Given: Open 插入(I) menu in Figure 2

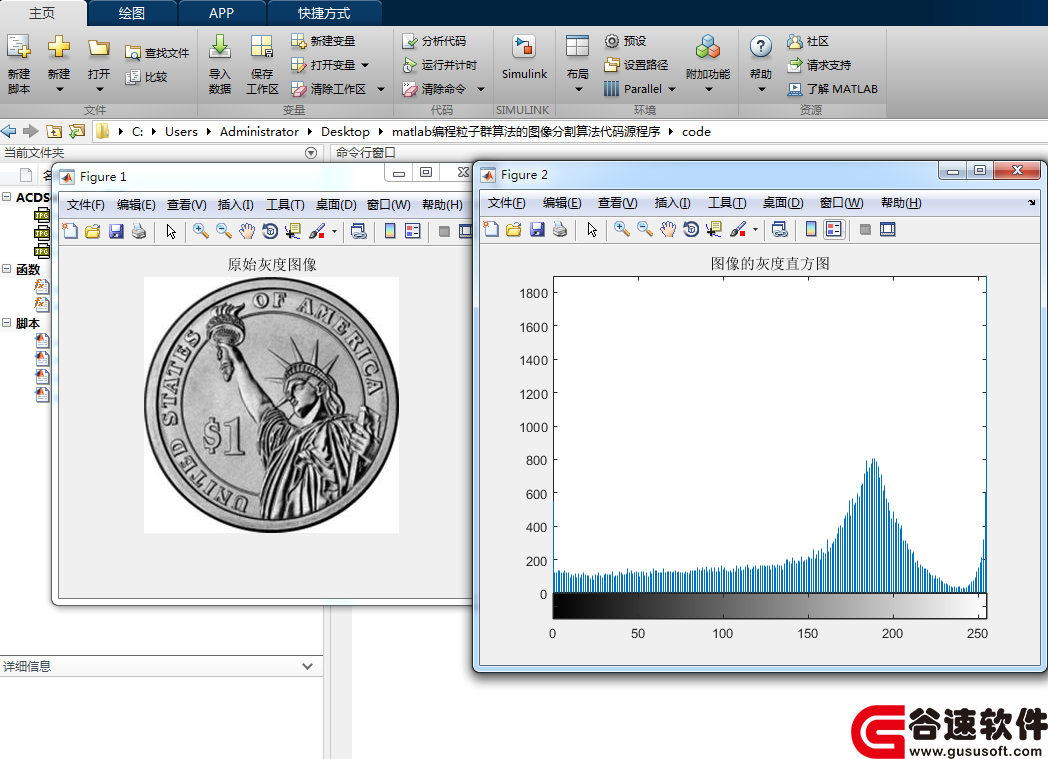Looking at the screenshot, I should 672,203.
